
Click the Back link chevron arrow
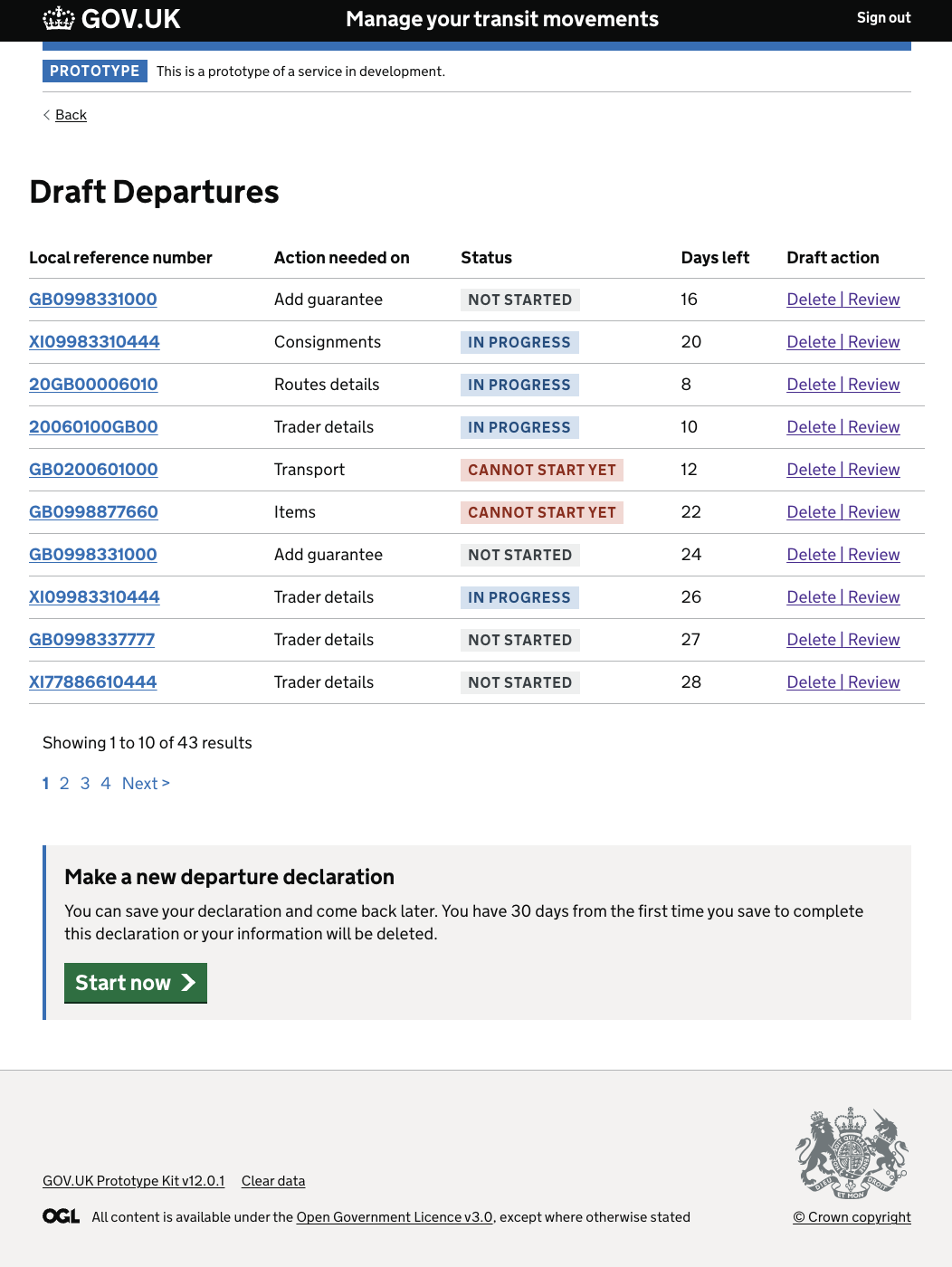(x=47, y=115)
